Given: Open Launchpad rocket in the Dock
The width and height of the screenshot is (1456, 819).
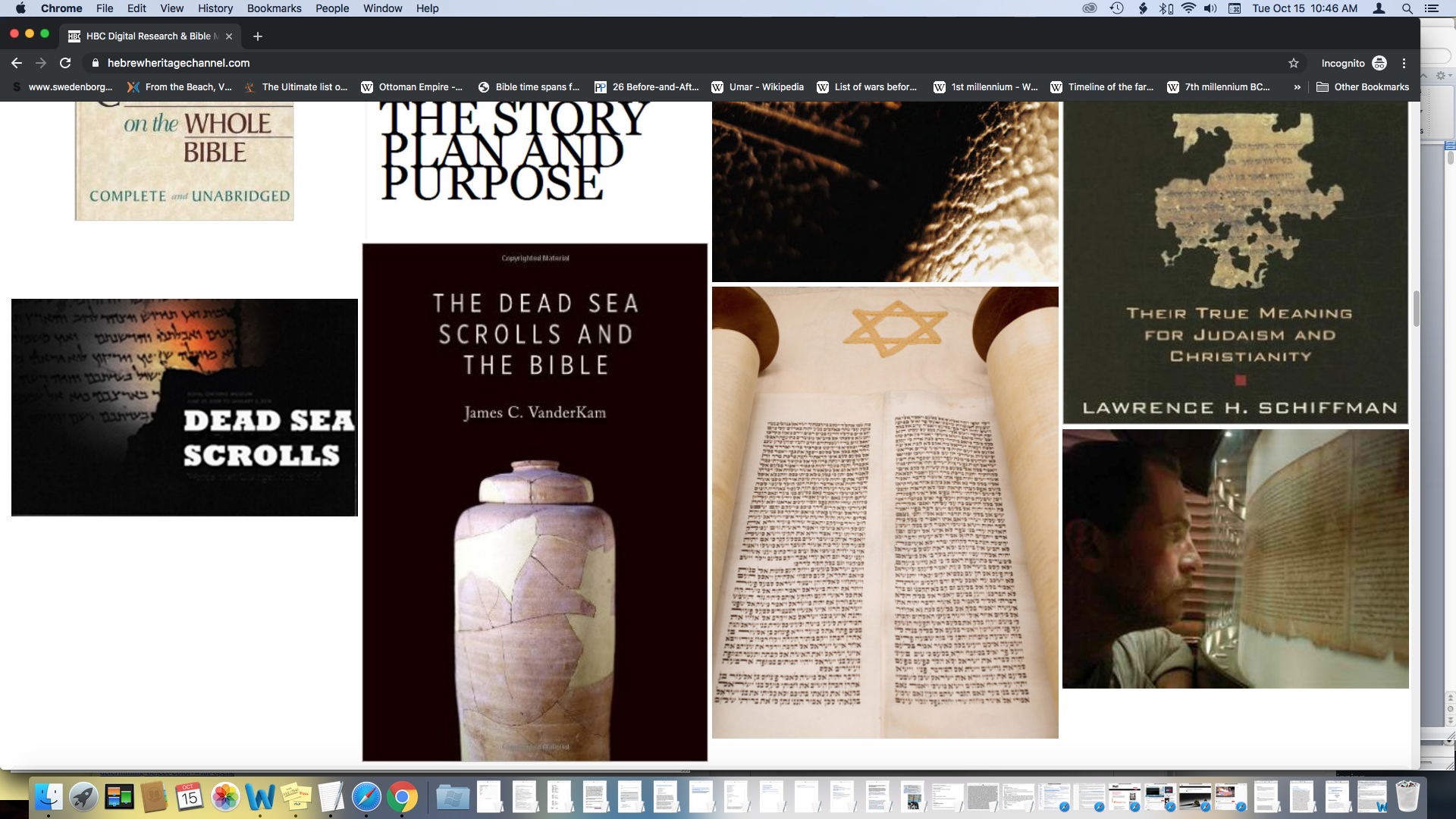Looking at the screenshot, I should pos(83,797).
